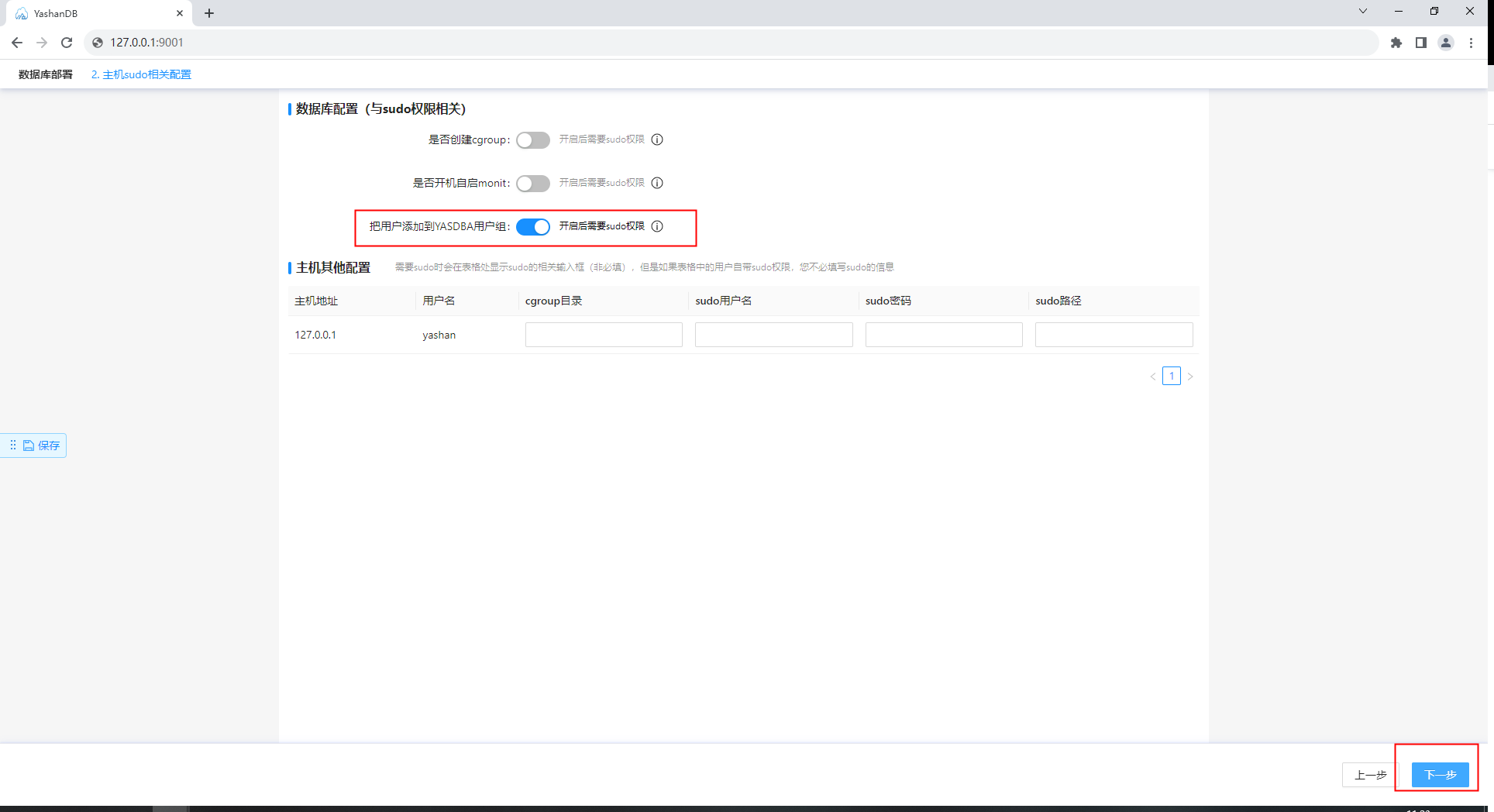The width and height of the screenshot is (1494, 812).
Task: Open browser profile avatar
Action: 1446,43
